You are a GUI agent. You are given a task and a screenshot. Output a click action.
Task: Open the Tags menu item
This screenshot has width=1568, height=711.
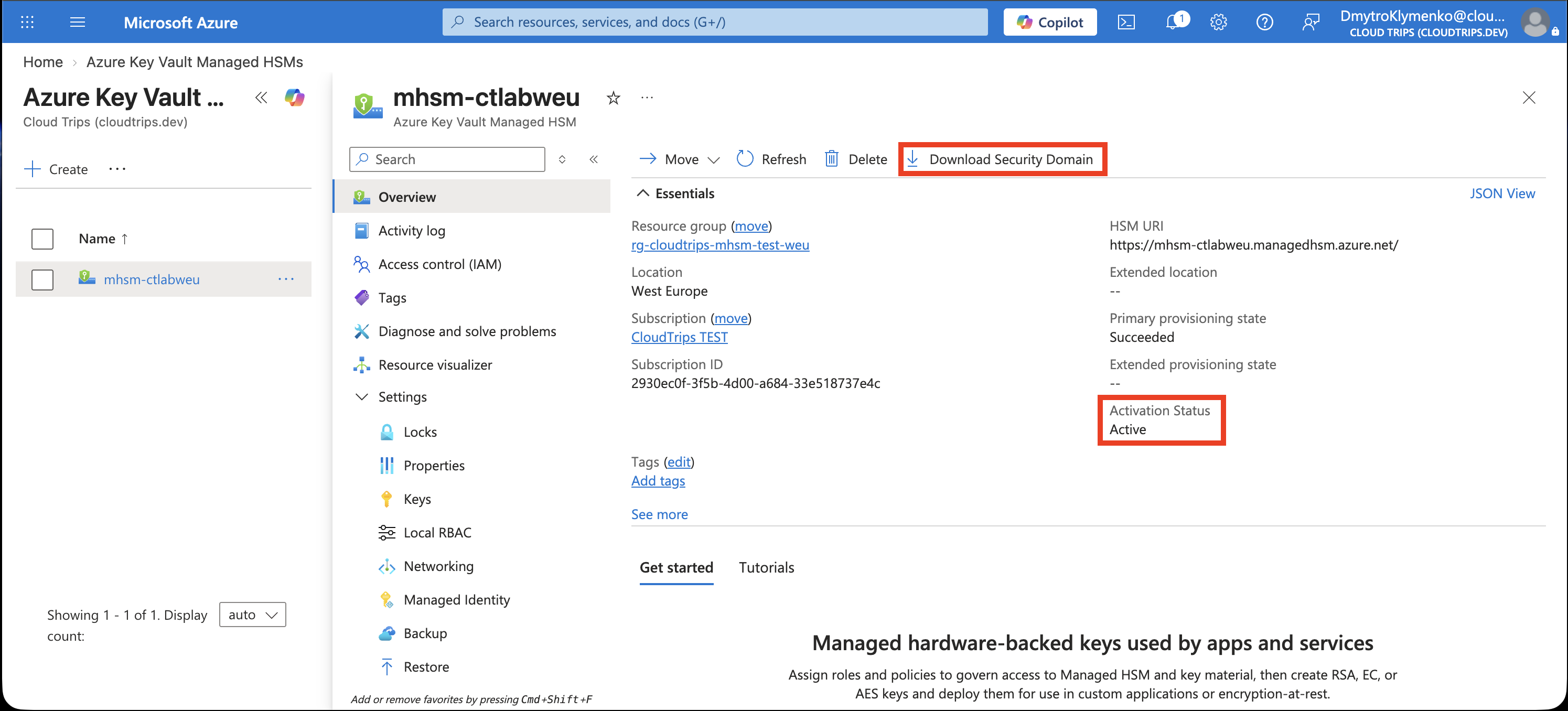coord(392,298)
